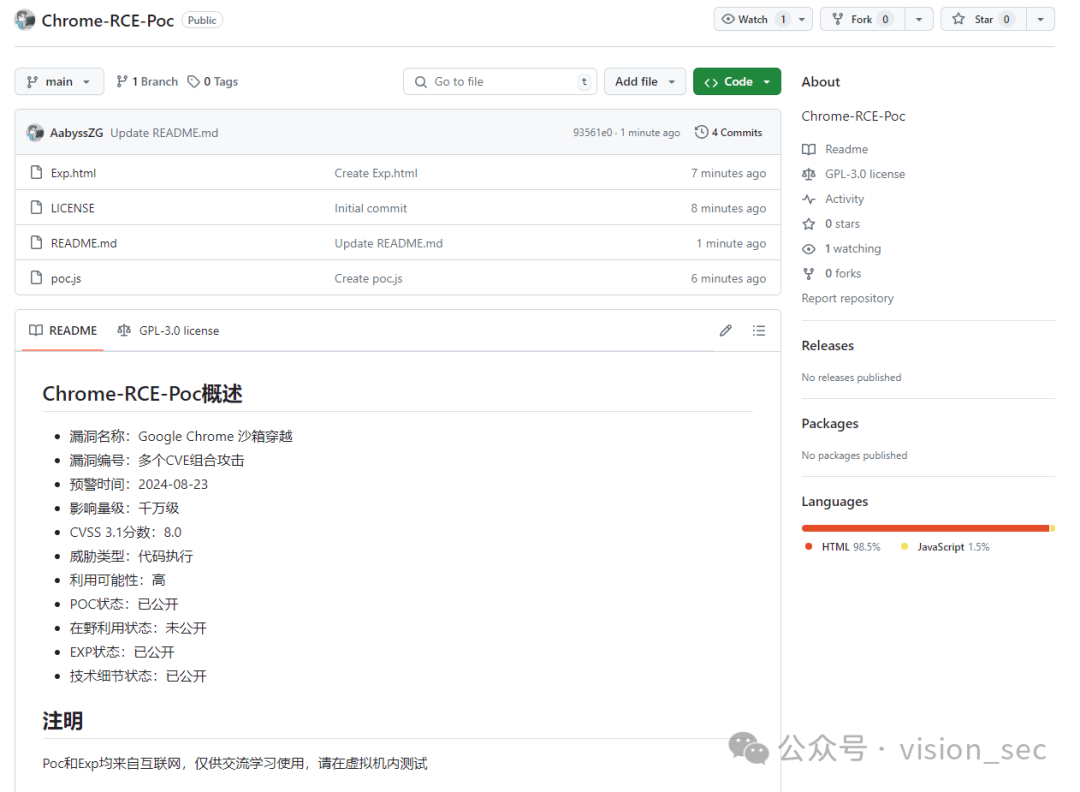Click the 注明 README heading

[63, 721]
